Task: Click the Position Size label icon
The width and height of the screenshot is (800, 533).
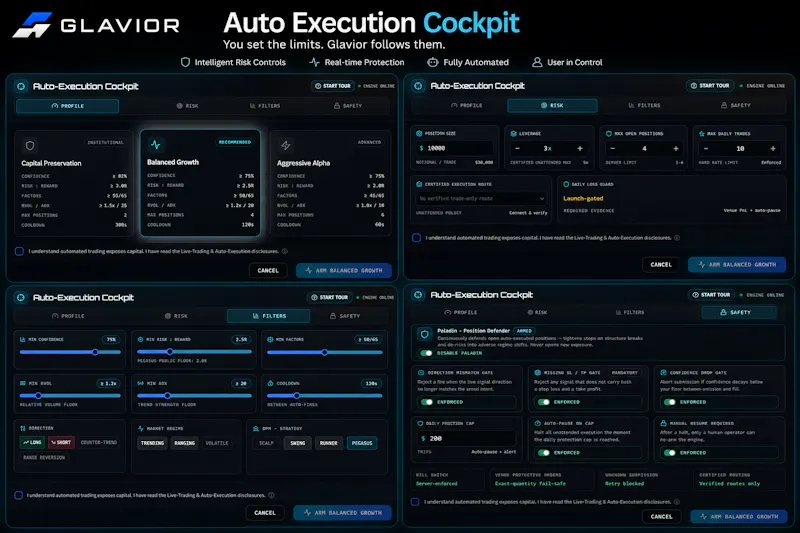Action: click(419, 134)
